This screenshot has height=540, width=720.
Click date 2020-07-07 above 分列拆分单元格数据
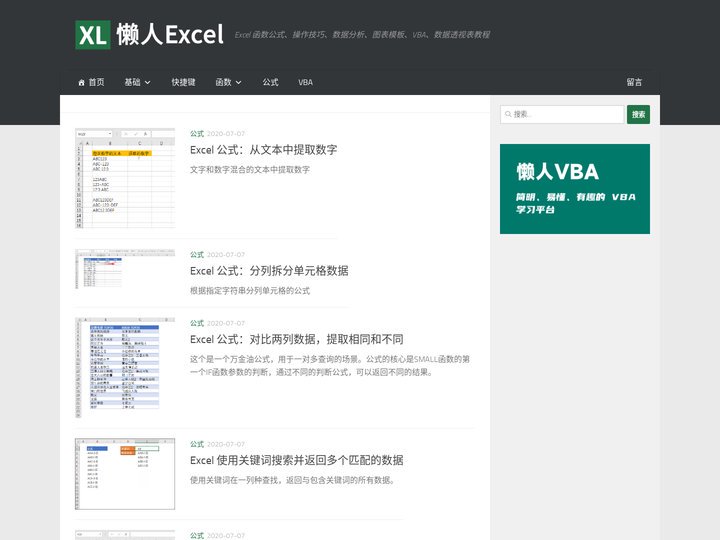pyautogui.click(x=226, y=254)
